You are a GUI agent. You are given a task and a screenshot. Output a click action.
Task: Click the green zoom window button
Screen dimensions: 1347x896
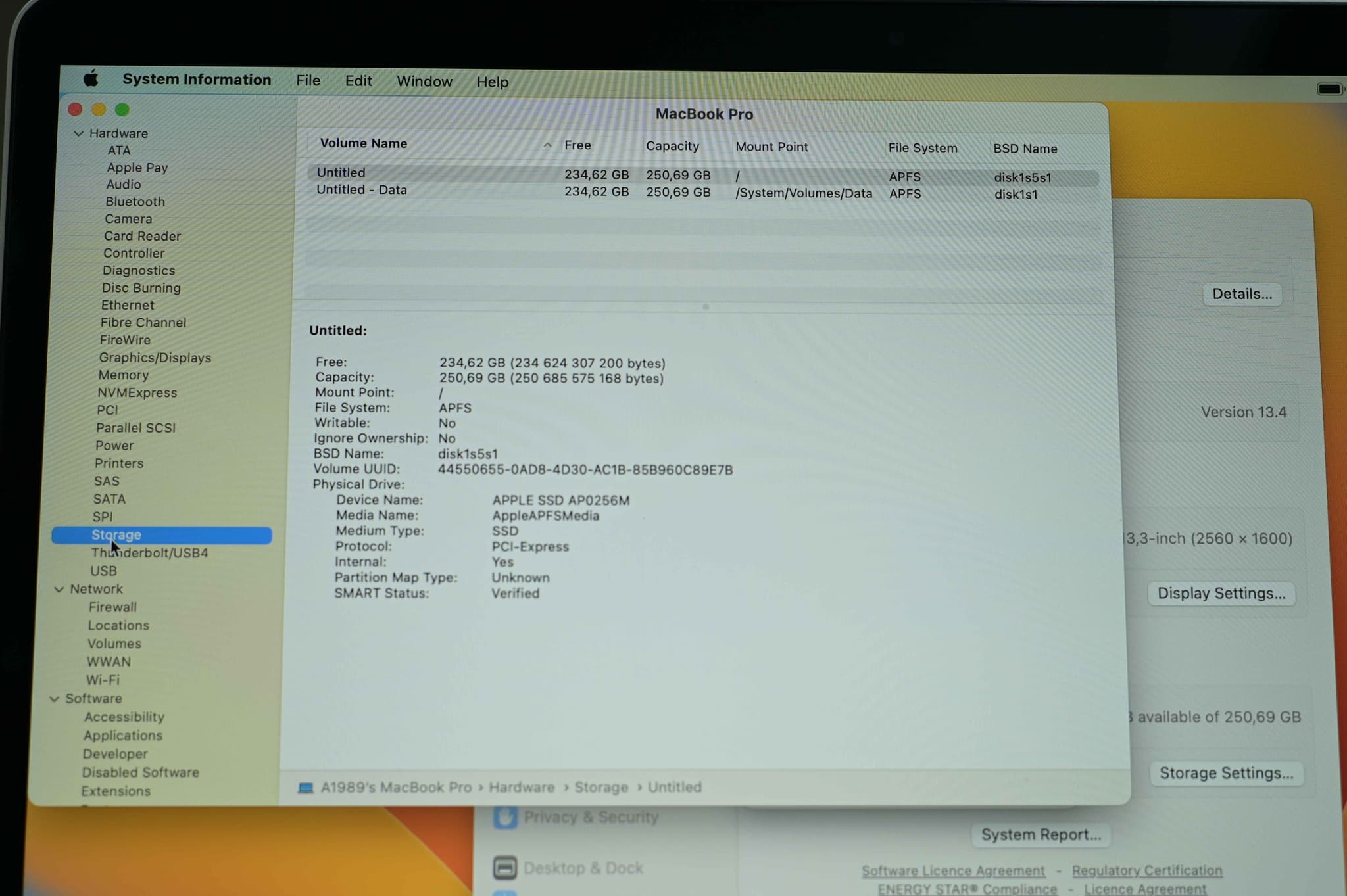122,109
